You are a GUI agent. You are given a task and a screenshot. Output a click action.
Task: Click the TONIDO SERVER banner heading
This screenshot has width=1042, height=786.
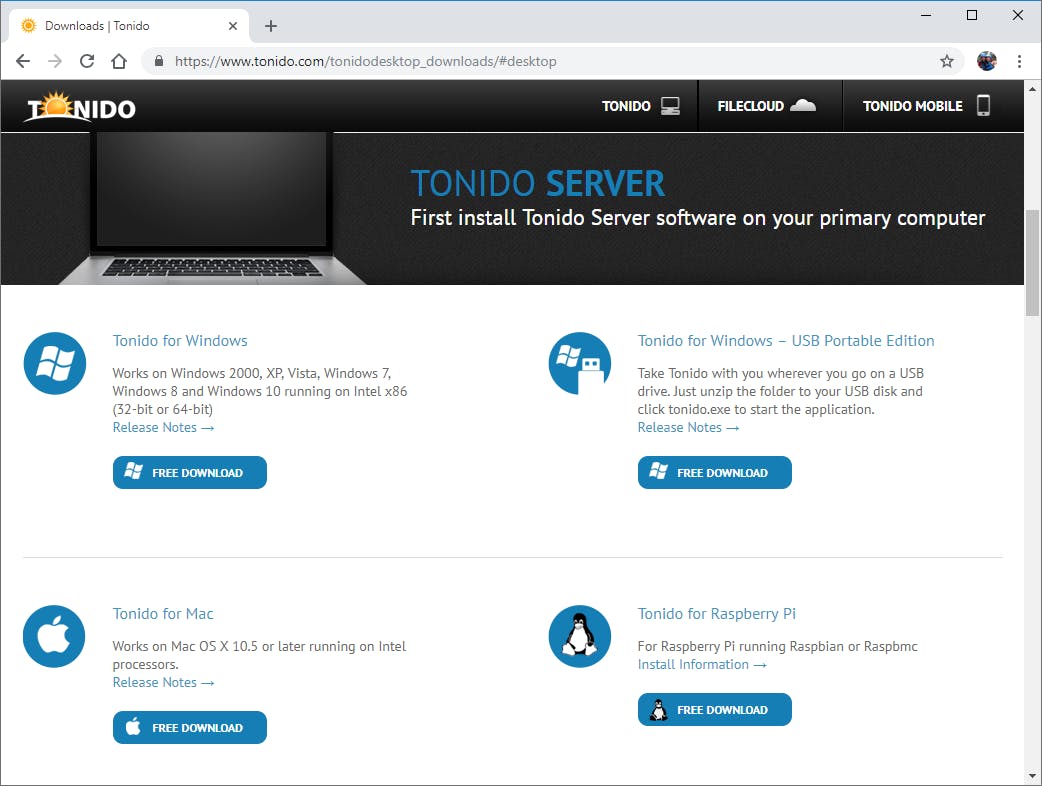tap(538, 183)
